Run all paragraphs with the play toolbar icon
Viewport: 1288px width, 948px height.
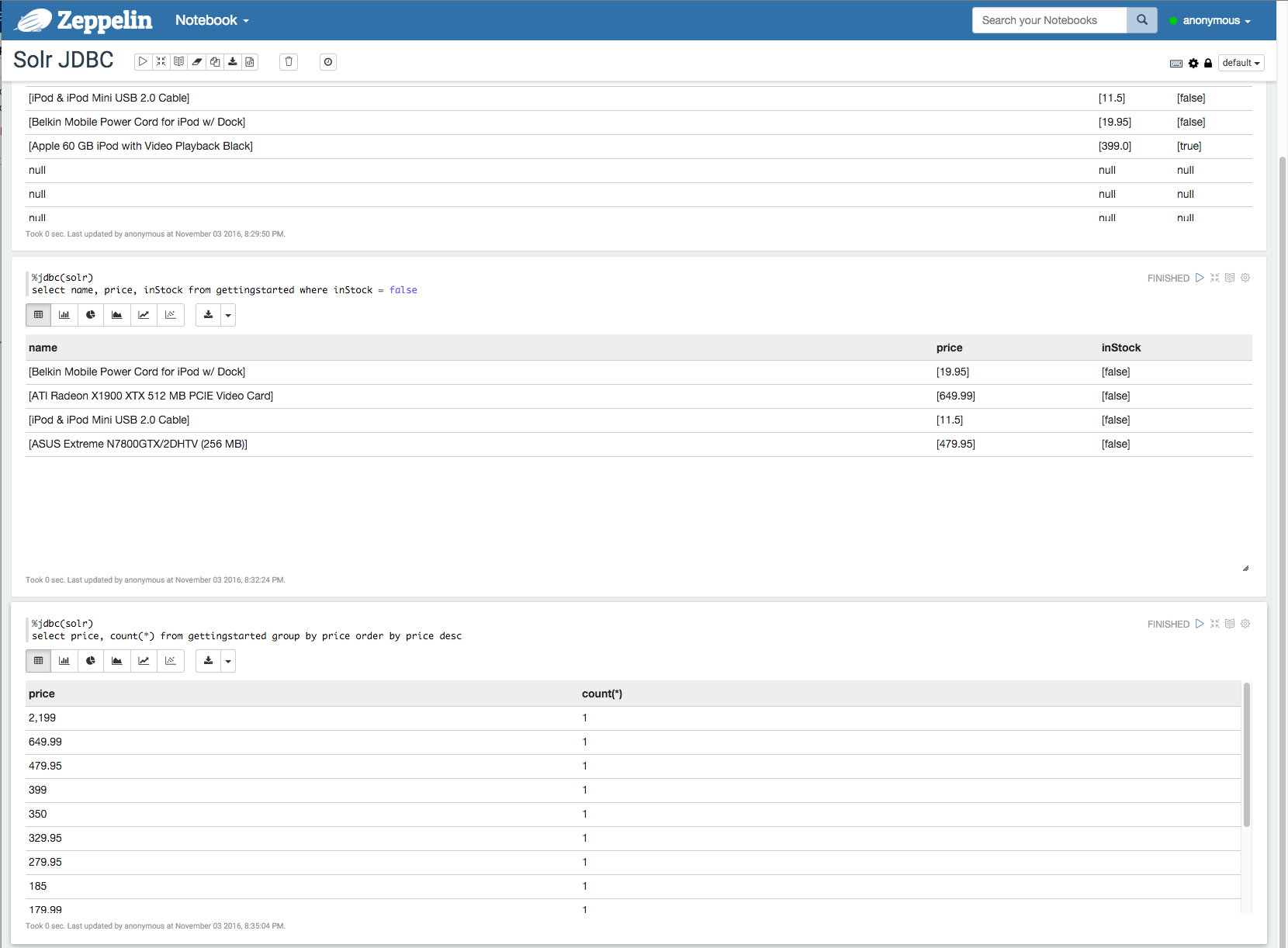point(143,61)
